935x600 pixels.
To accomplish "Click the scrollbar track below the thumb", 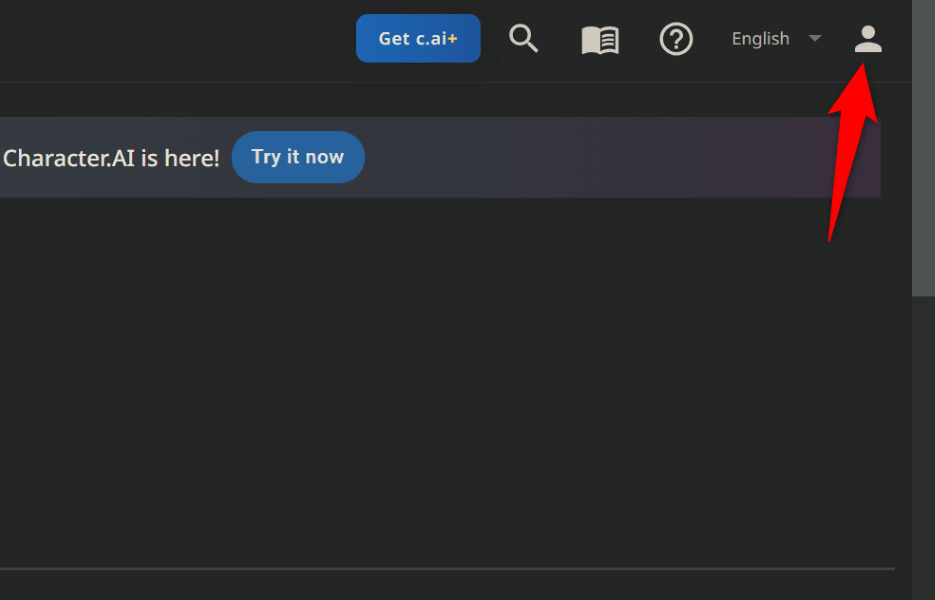I will [x=923, y=450].
